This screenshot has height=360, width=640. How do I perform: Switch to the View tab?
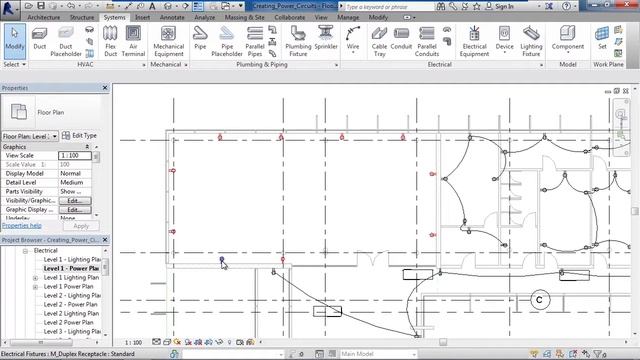(321, 18)
